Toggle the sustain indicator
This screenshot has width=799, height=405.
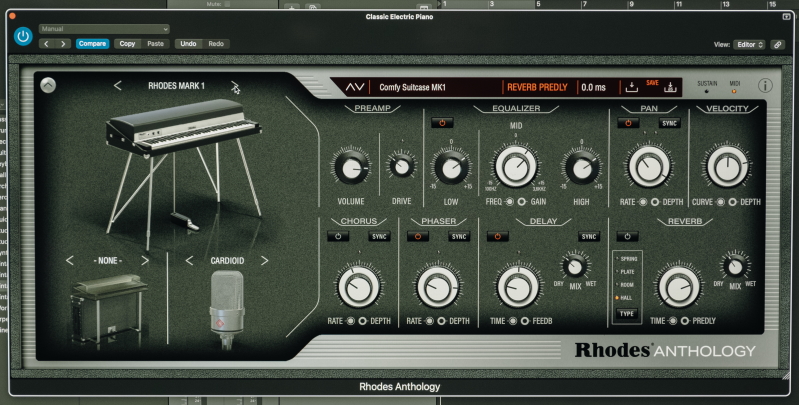707,92
